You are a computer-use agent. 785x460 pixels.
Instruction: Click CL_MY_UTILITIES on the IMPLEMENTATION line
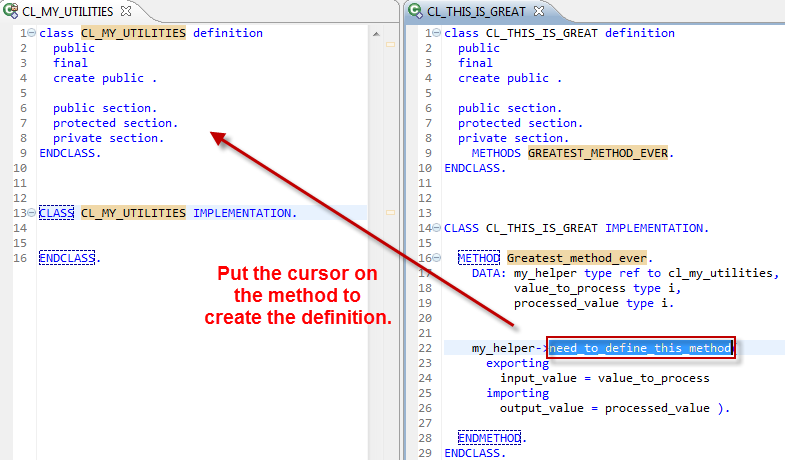pyautogui.click(x=133, y=213)
